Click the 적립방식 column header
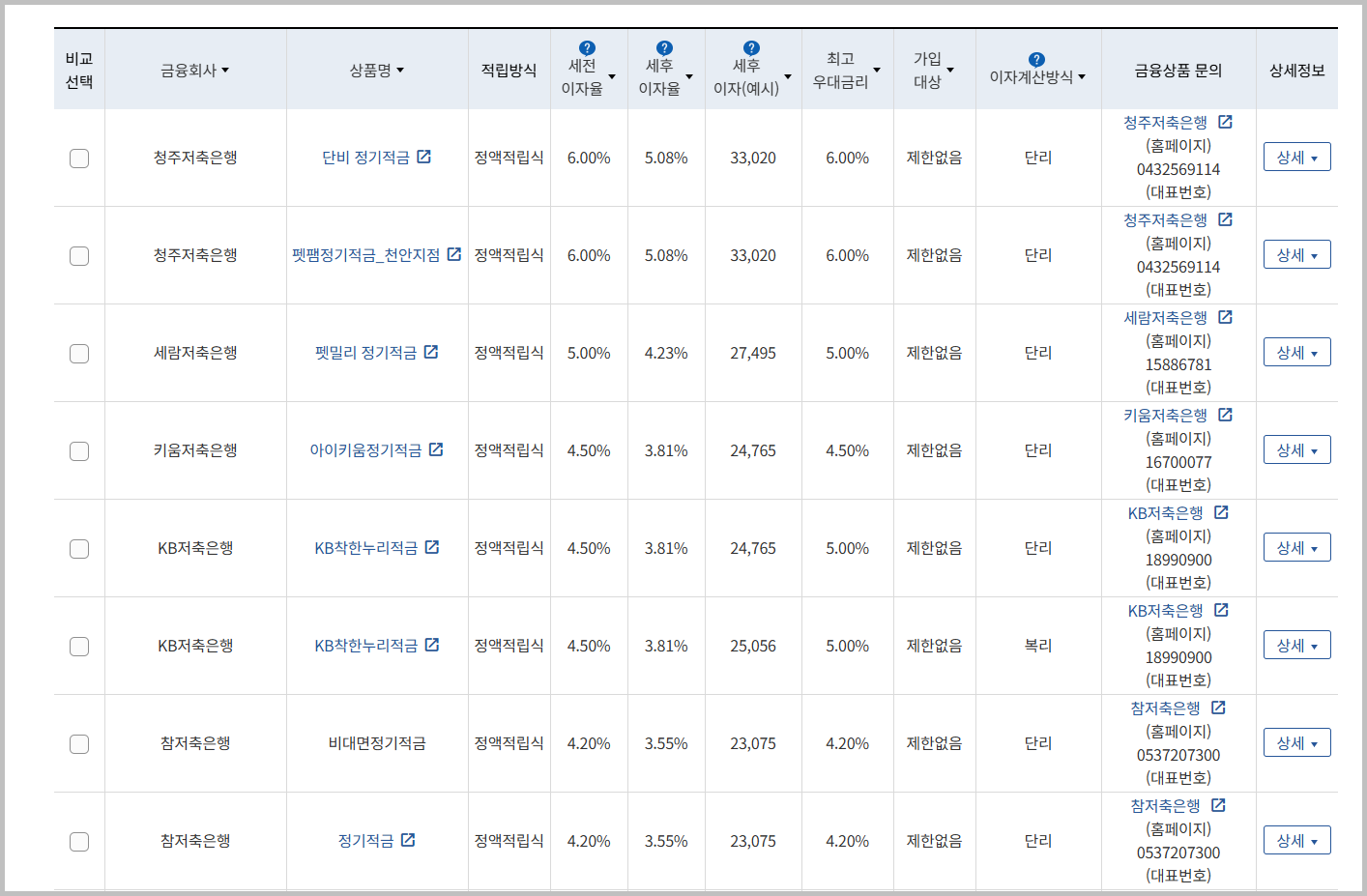Image resolution: width=1367 pixels, height=896 pixels. coord(509,71)
